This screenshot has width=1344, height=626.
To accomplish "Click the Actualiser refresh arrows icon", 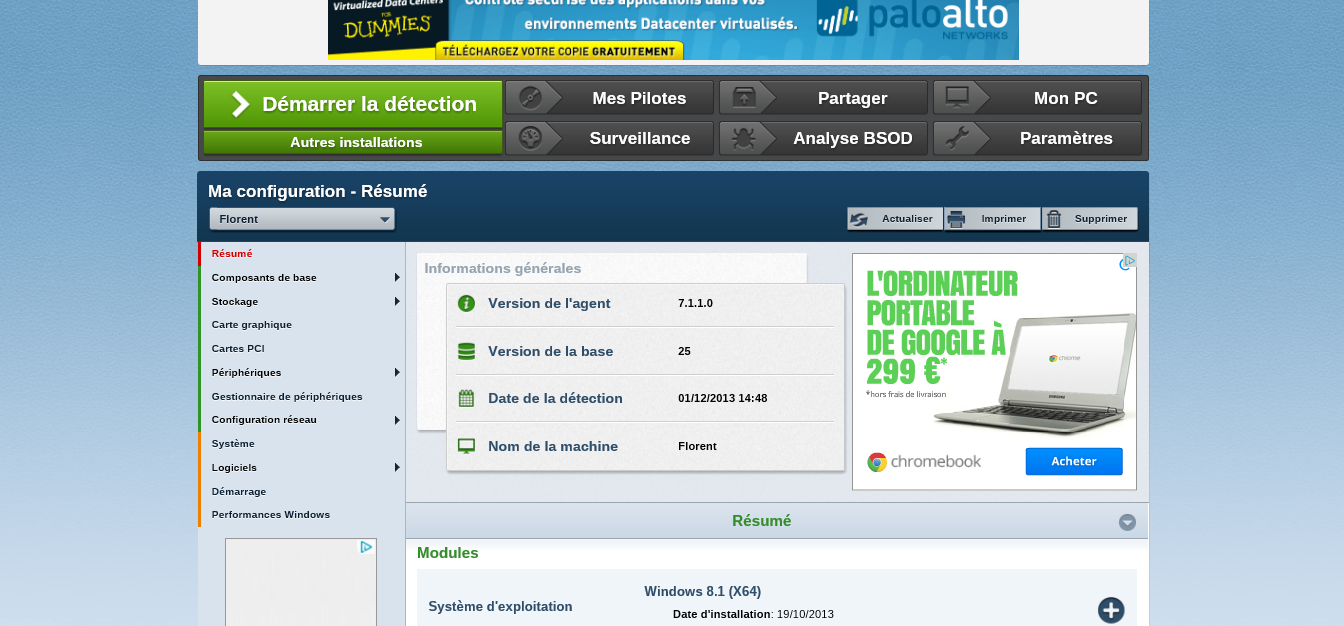I will (859, 219).
